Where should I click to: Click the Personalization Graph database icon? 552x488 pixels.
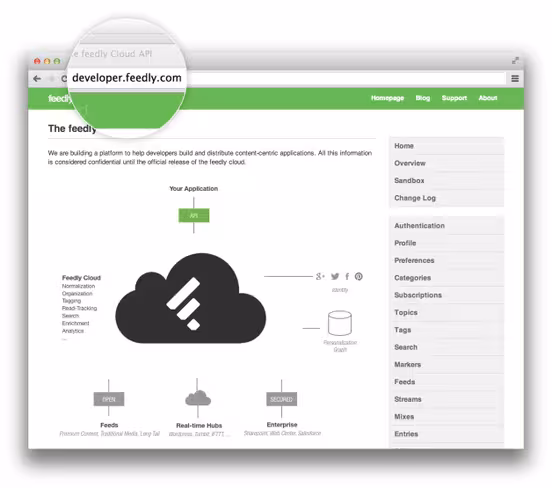tap(340, 323)
